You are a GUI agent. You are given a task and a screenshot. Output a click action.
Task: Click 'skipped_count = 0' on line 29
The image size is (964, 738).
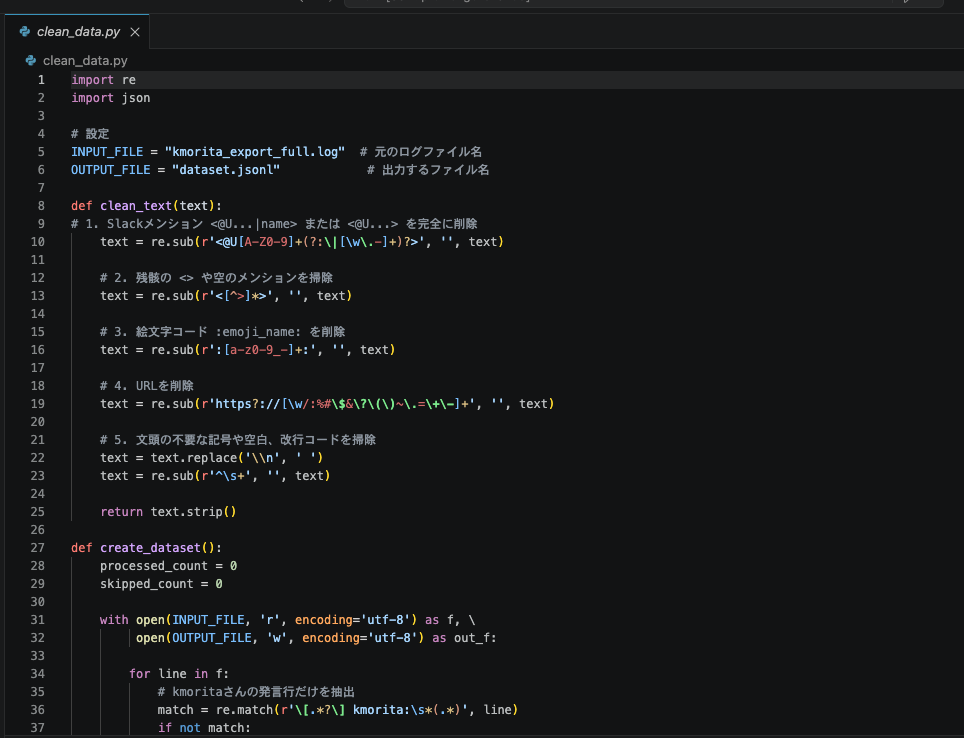161,584
